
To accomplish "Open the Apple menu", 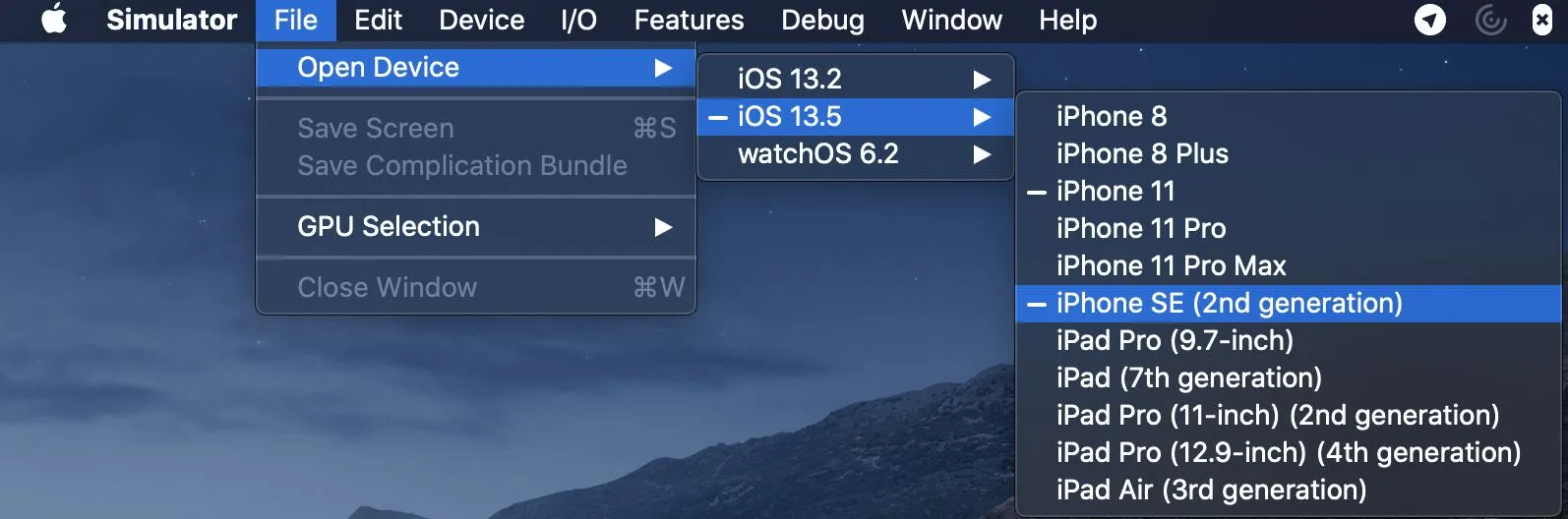I will point(54,20).
